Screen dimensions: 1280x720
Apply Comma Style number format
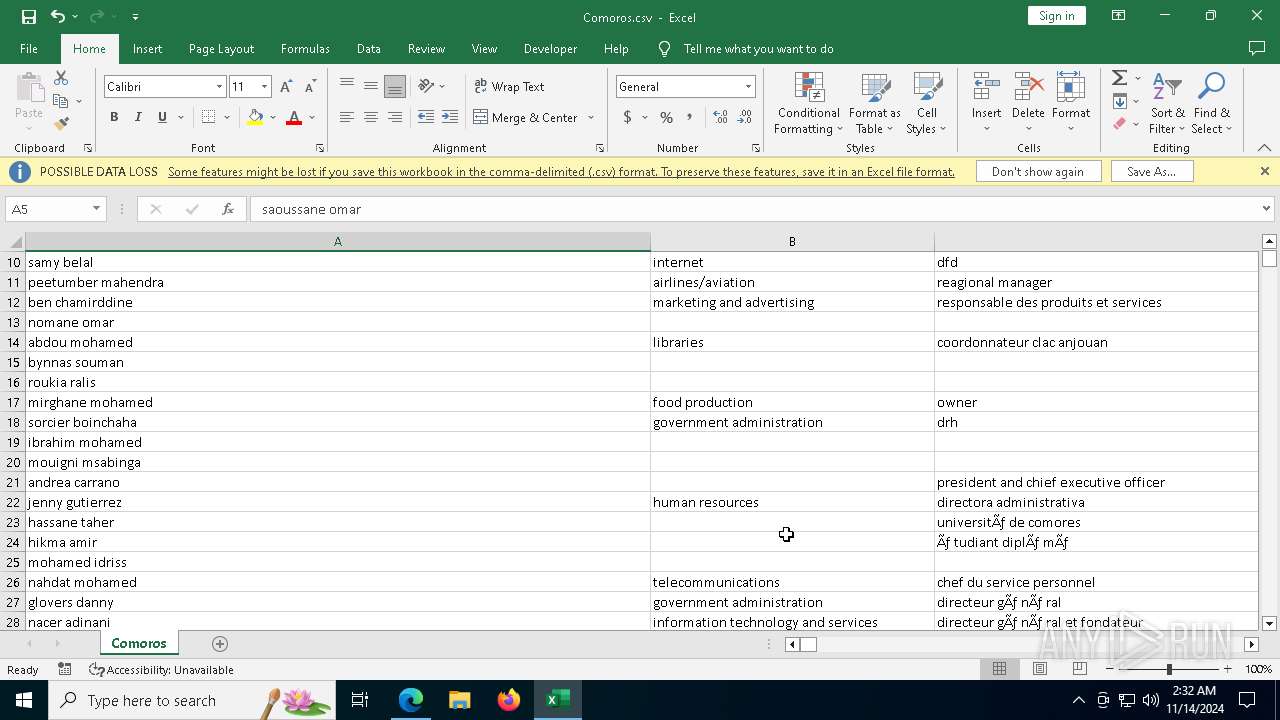click(690, 117)
